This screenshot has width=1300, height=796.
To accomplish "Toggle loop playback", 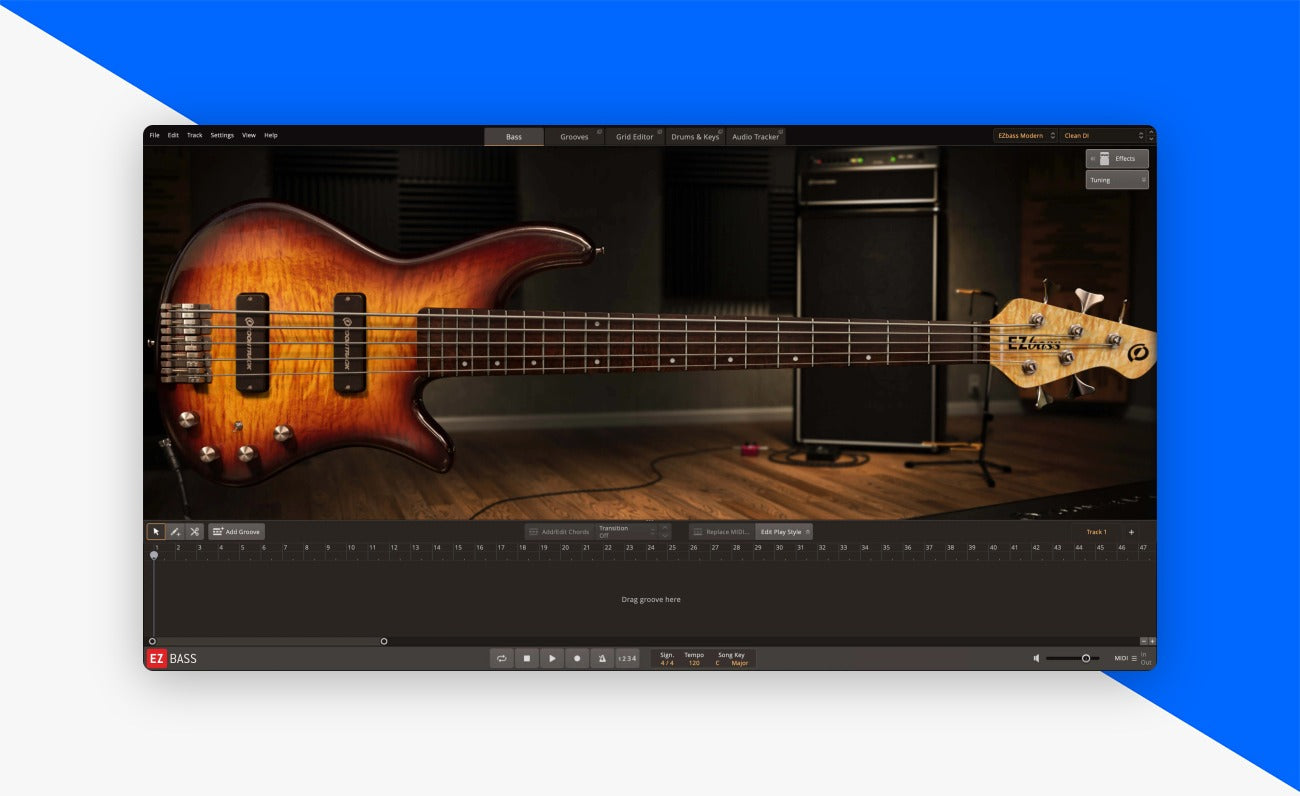I will pos(502,659).
